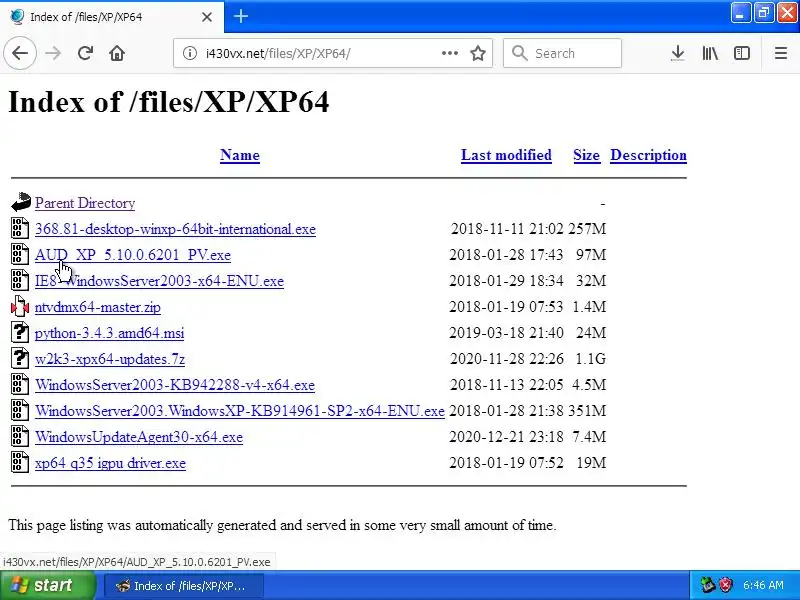The image size is (800, 600).
Task: Click the date 2018-11-11 21:02
Action: click(x=507, y=229)
